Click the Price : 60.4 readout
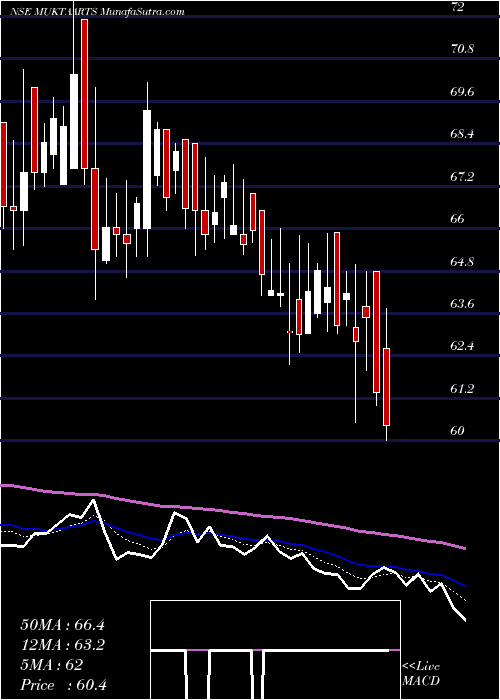The height and width of the screenshot is (700, 500). tap(63, 685)
